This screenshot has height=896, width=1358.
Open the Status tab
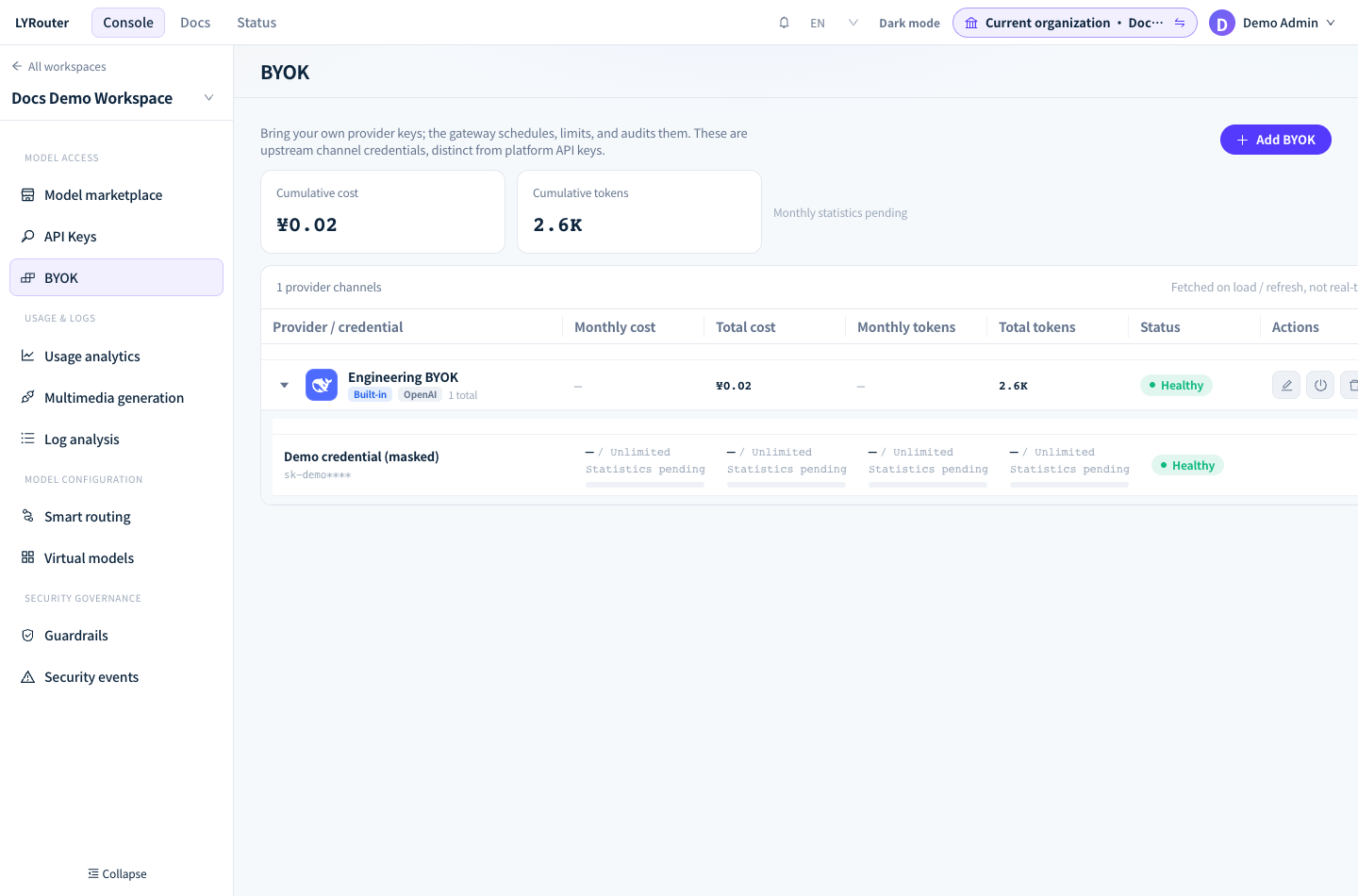click(257, 23)
